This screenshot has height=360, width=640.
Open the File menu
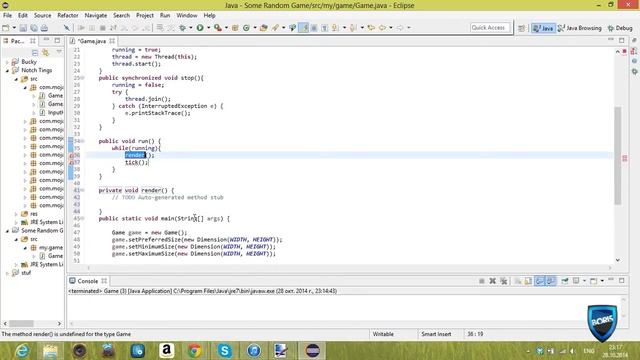click(7, 16)
